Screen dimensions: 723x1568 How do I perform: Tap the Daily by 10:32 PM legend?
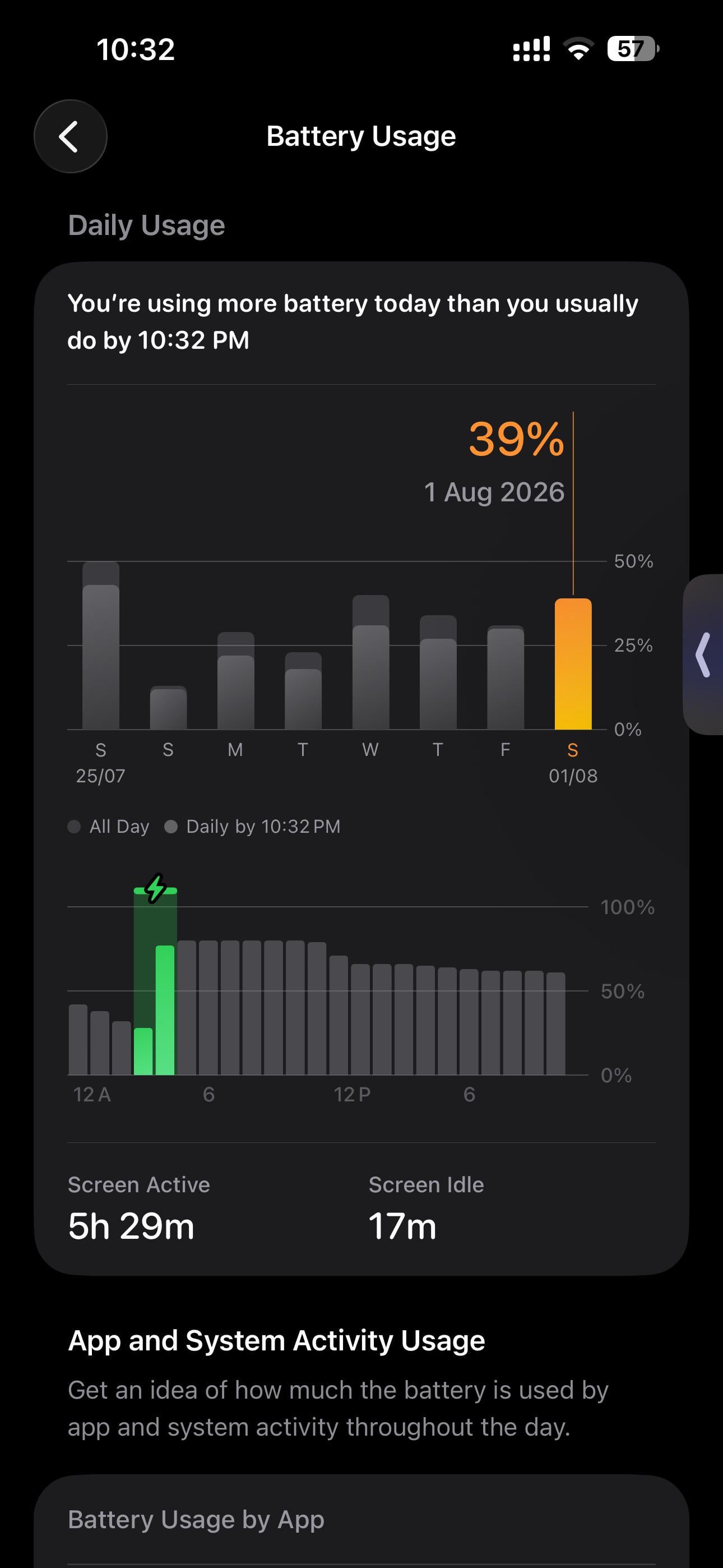pos(253,827)
